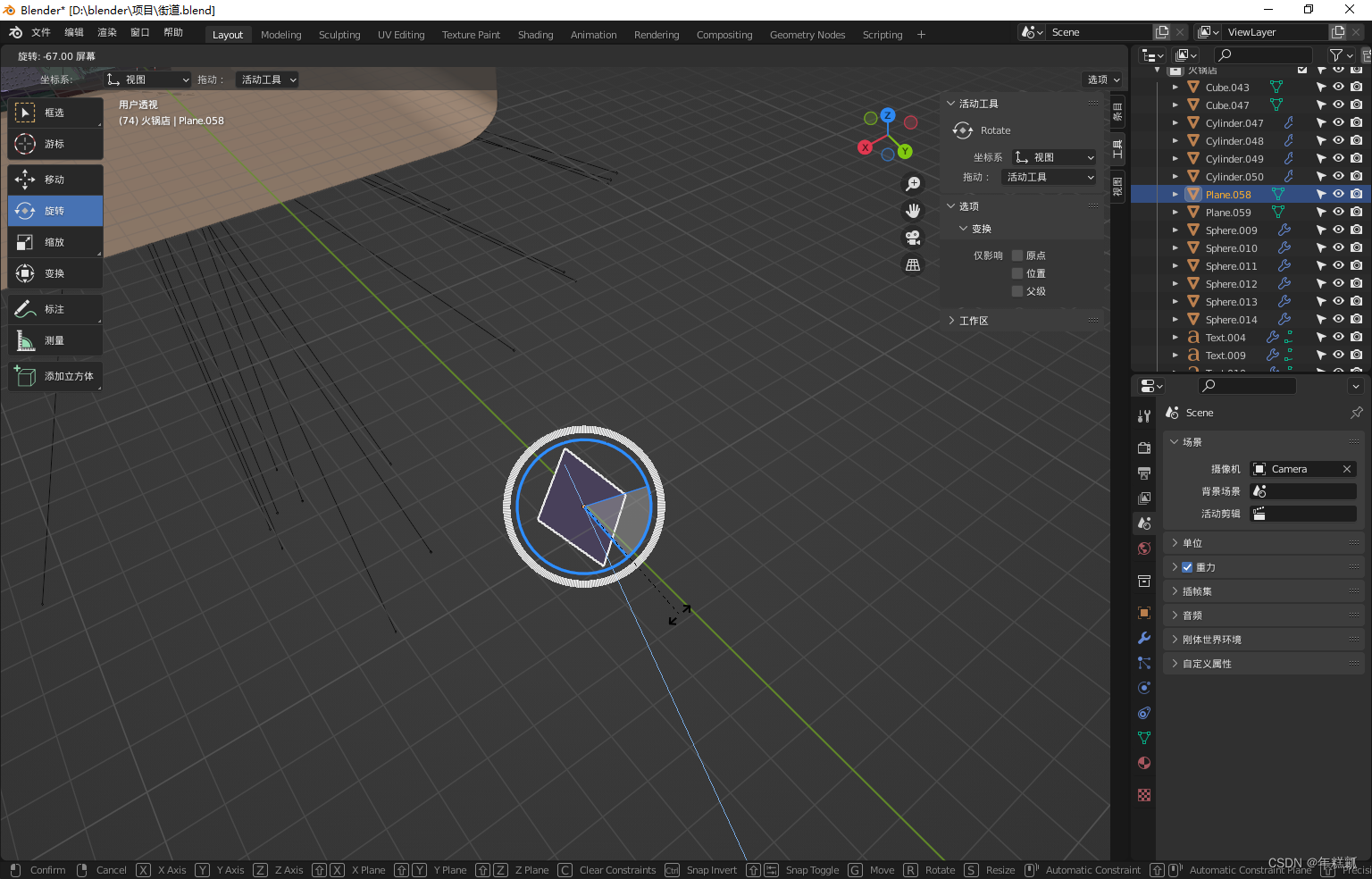
Task: Click the outliner search field
Action: [x=1262, y=54]
